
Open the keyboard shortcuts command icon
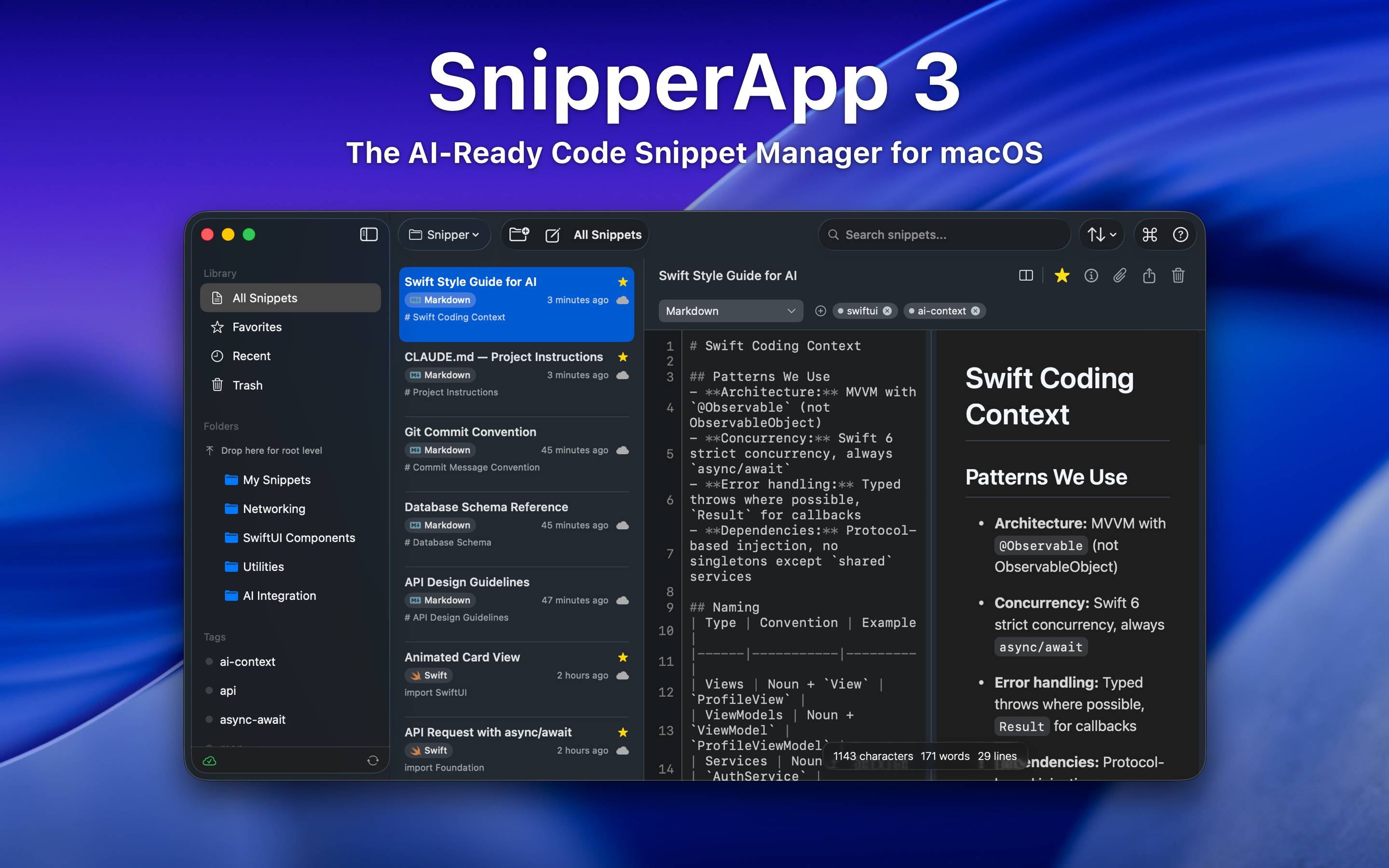coord(1150,234)
